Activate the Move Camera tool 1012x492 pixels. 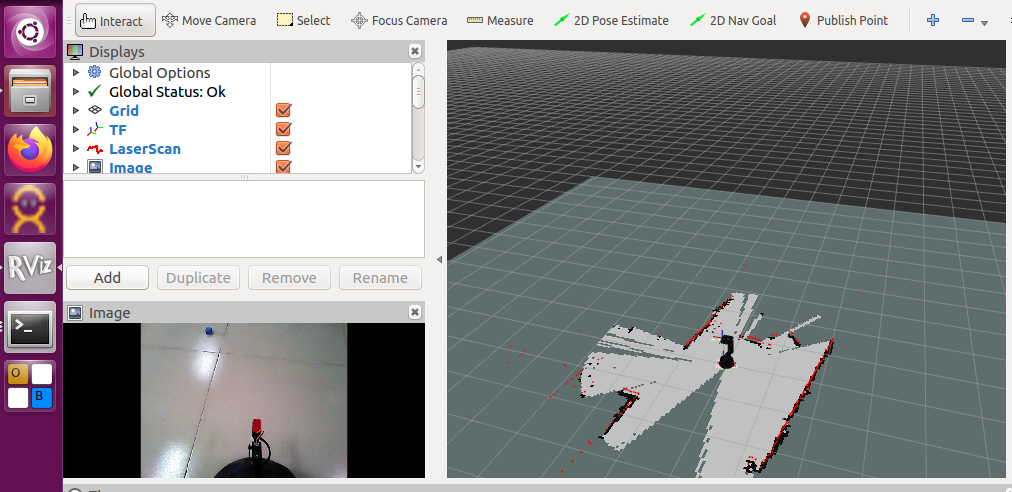click(208, 20)
